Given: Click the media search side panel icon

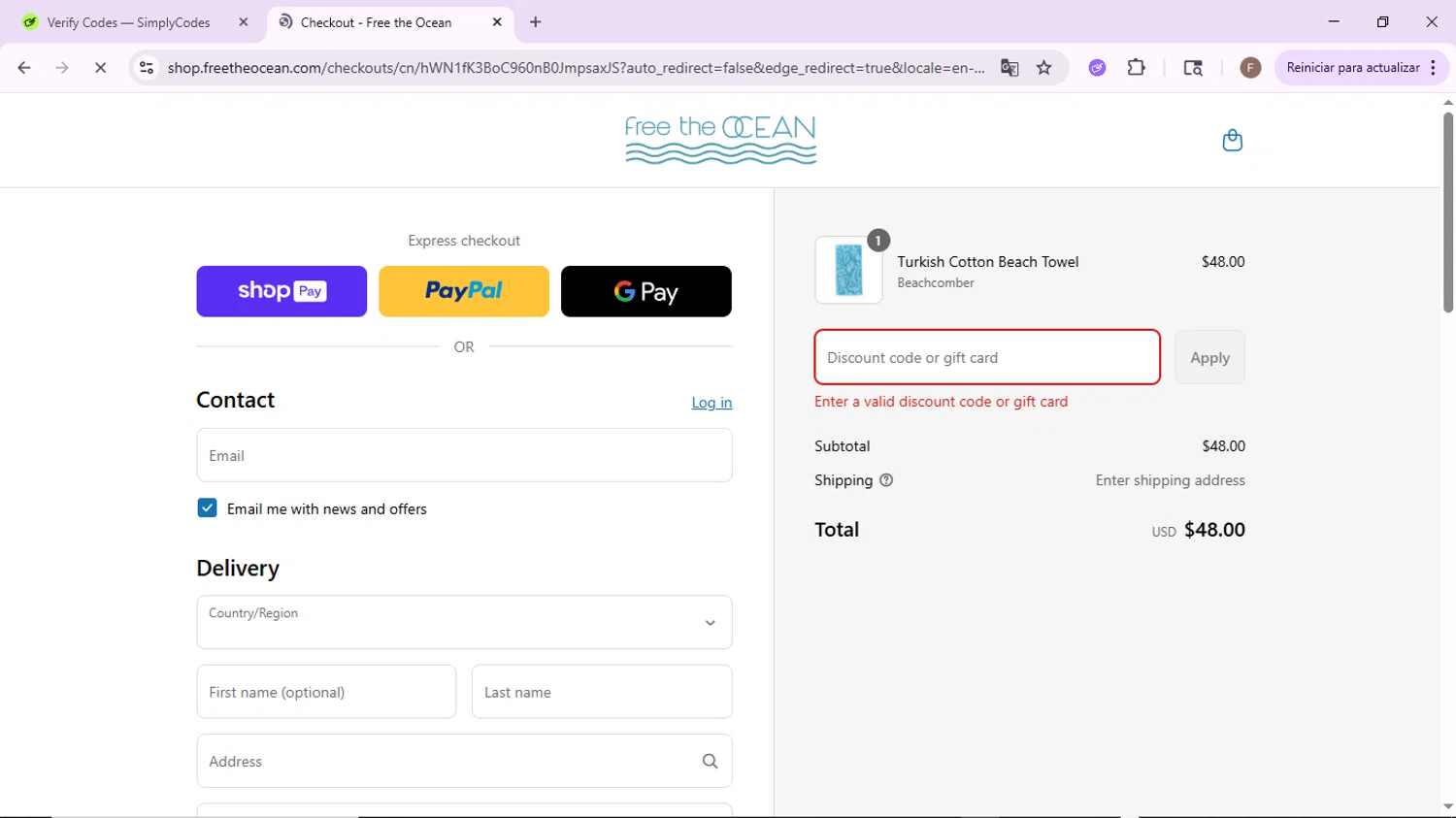Looking at the screenshot, I should point(1193,68).
